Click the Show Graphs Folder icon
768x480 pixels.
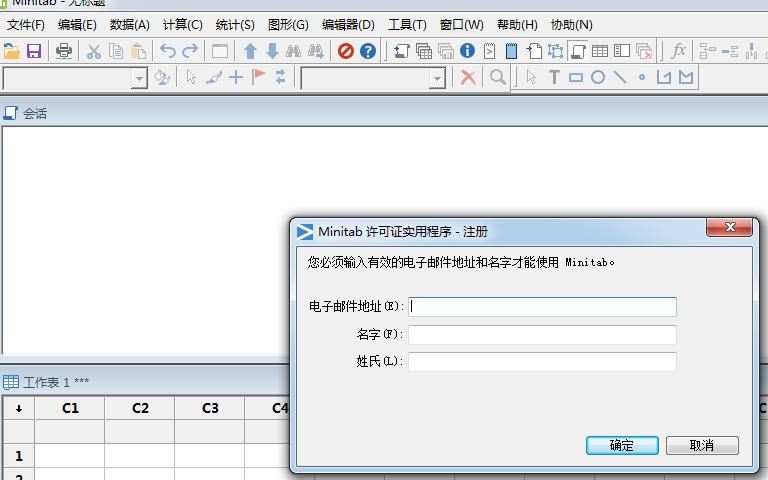(x=446, y=51)
